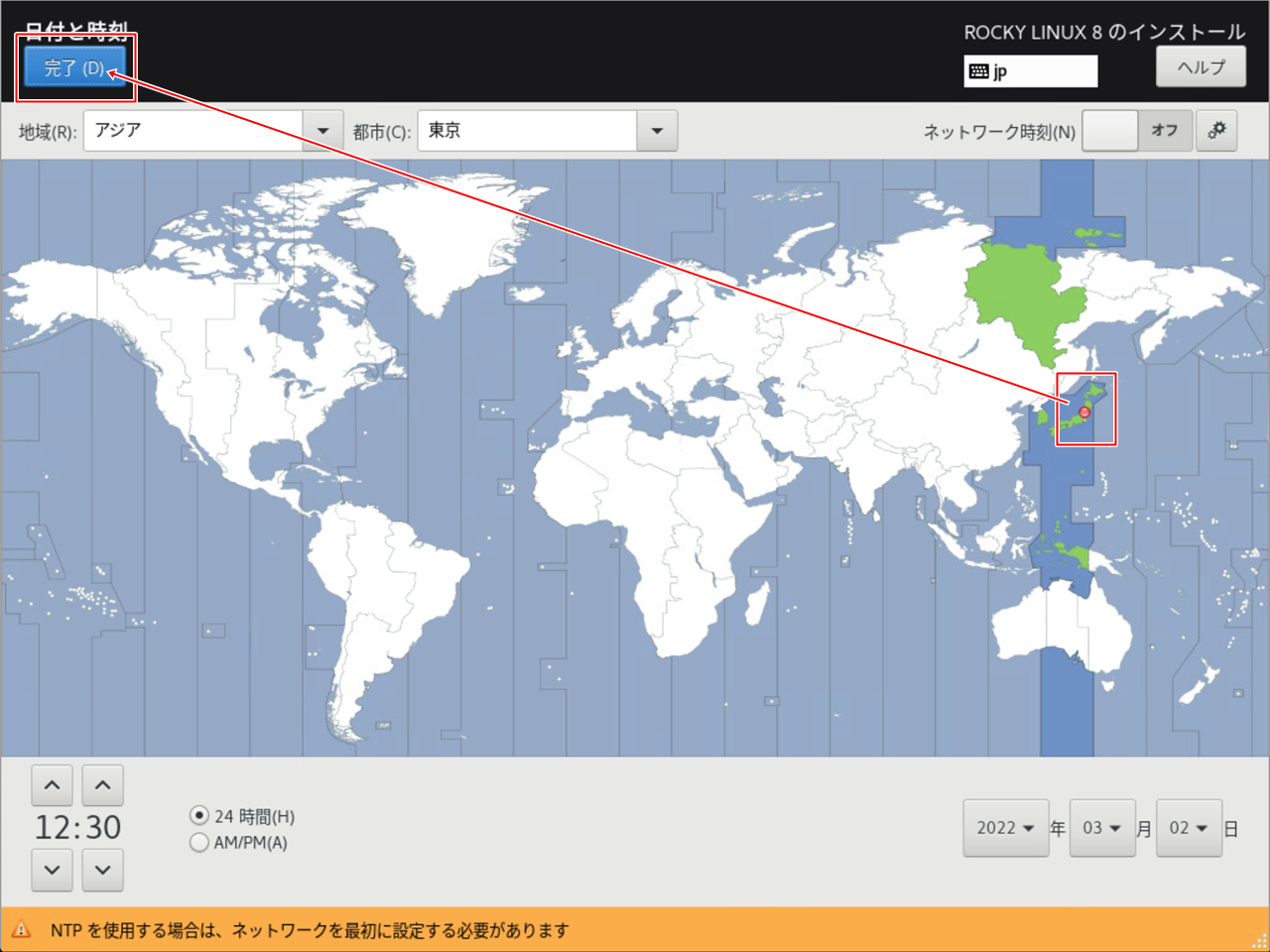The height and width of the screenshot is (952, 1270).
Task: Open the month 03 dropdown
Action: pos(1101,828)
